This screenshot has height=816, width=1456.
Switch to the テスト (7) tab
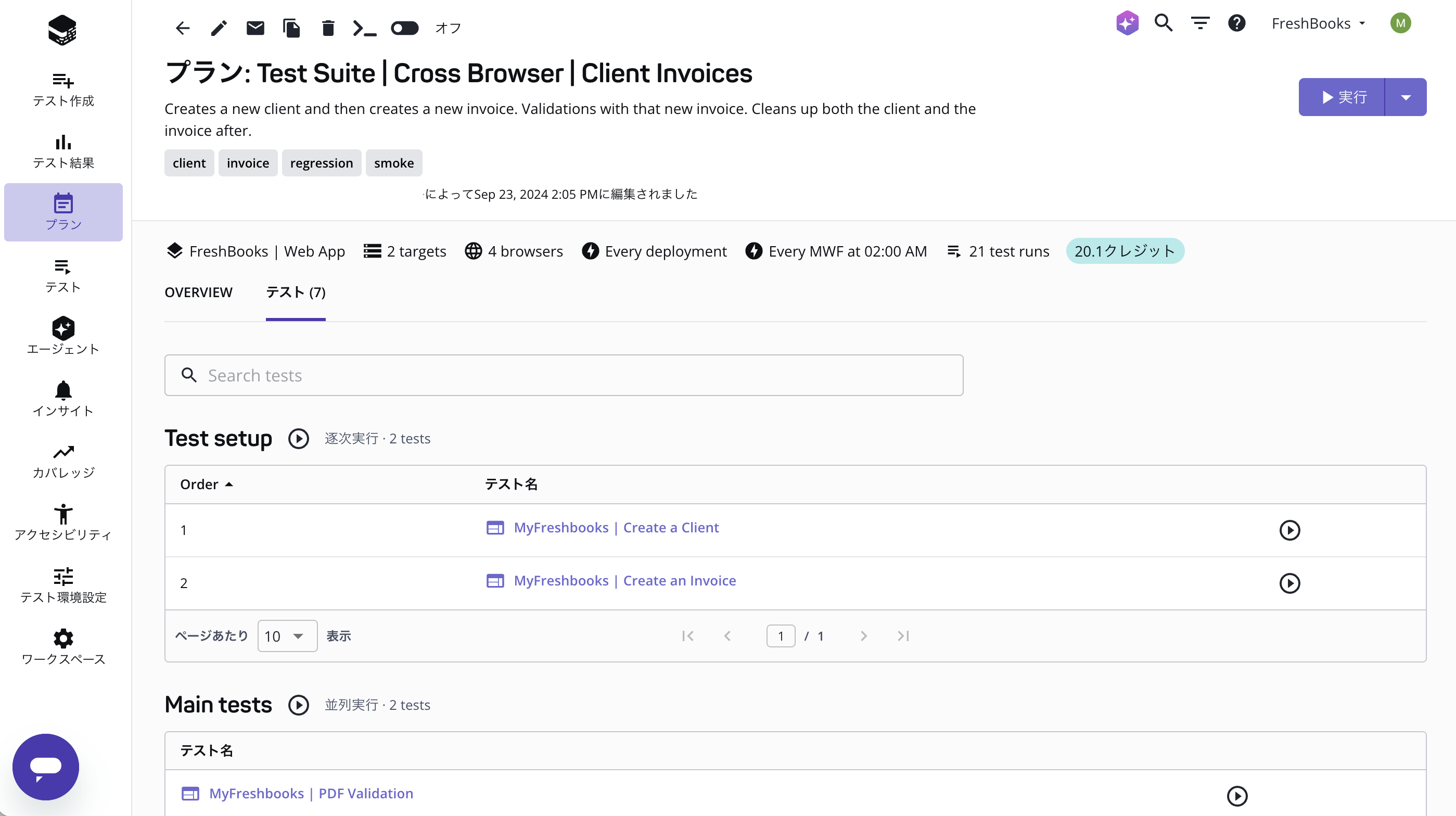click(x=296, y=292)
